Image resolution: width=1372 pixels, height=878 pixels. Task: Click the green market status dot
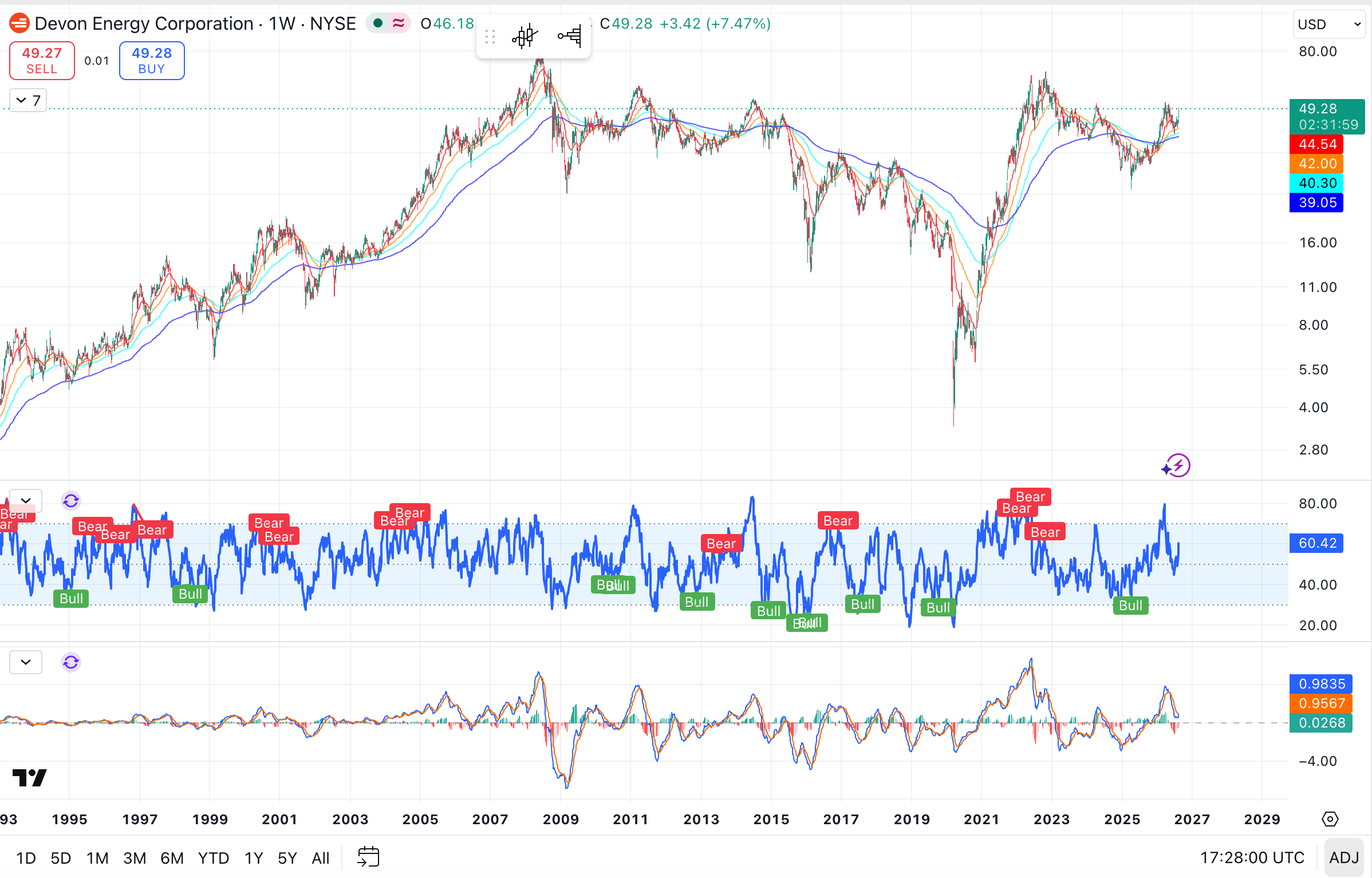pos(378,23)
